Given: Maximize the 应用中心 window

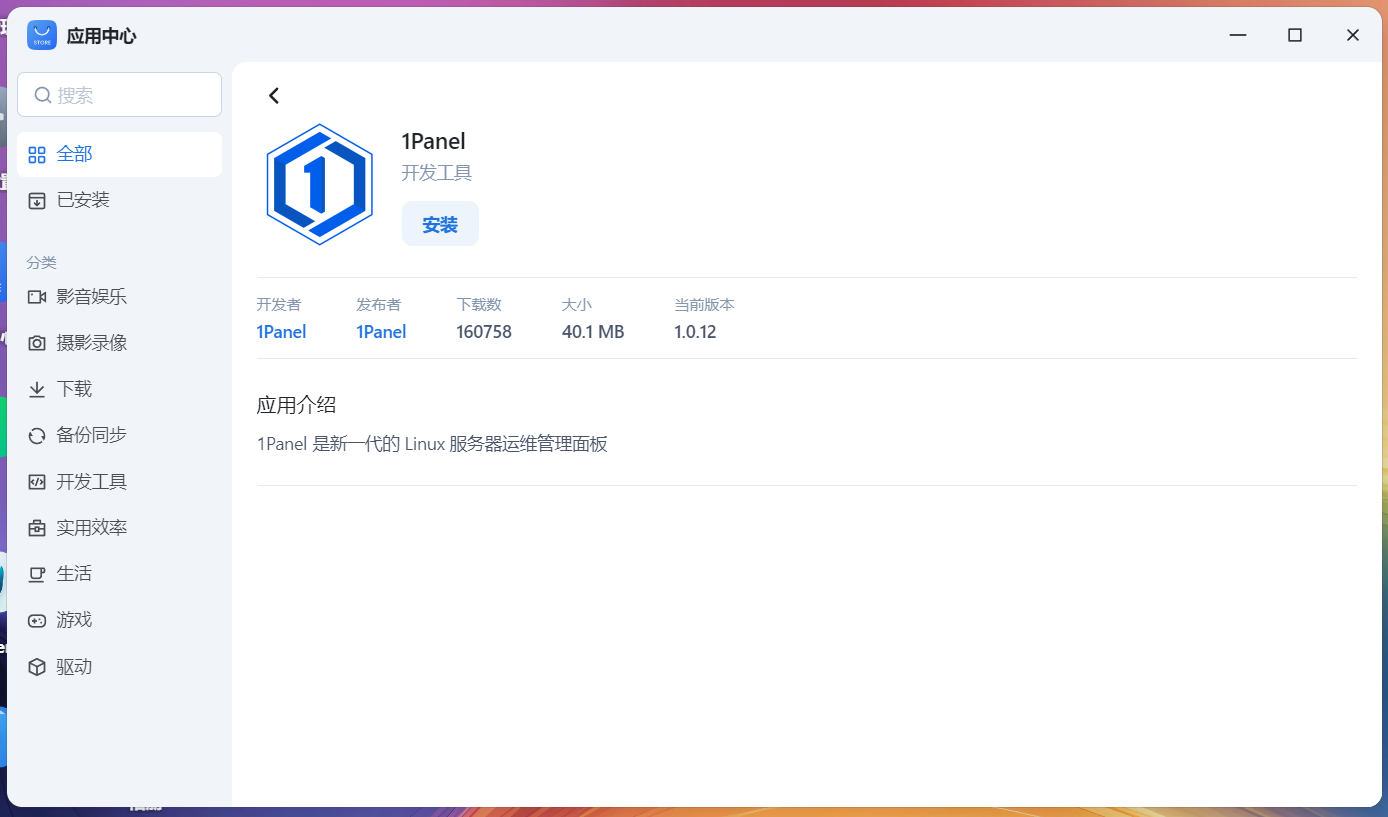Looking at the screenshot, I should click(x=1295, y=35).
